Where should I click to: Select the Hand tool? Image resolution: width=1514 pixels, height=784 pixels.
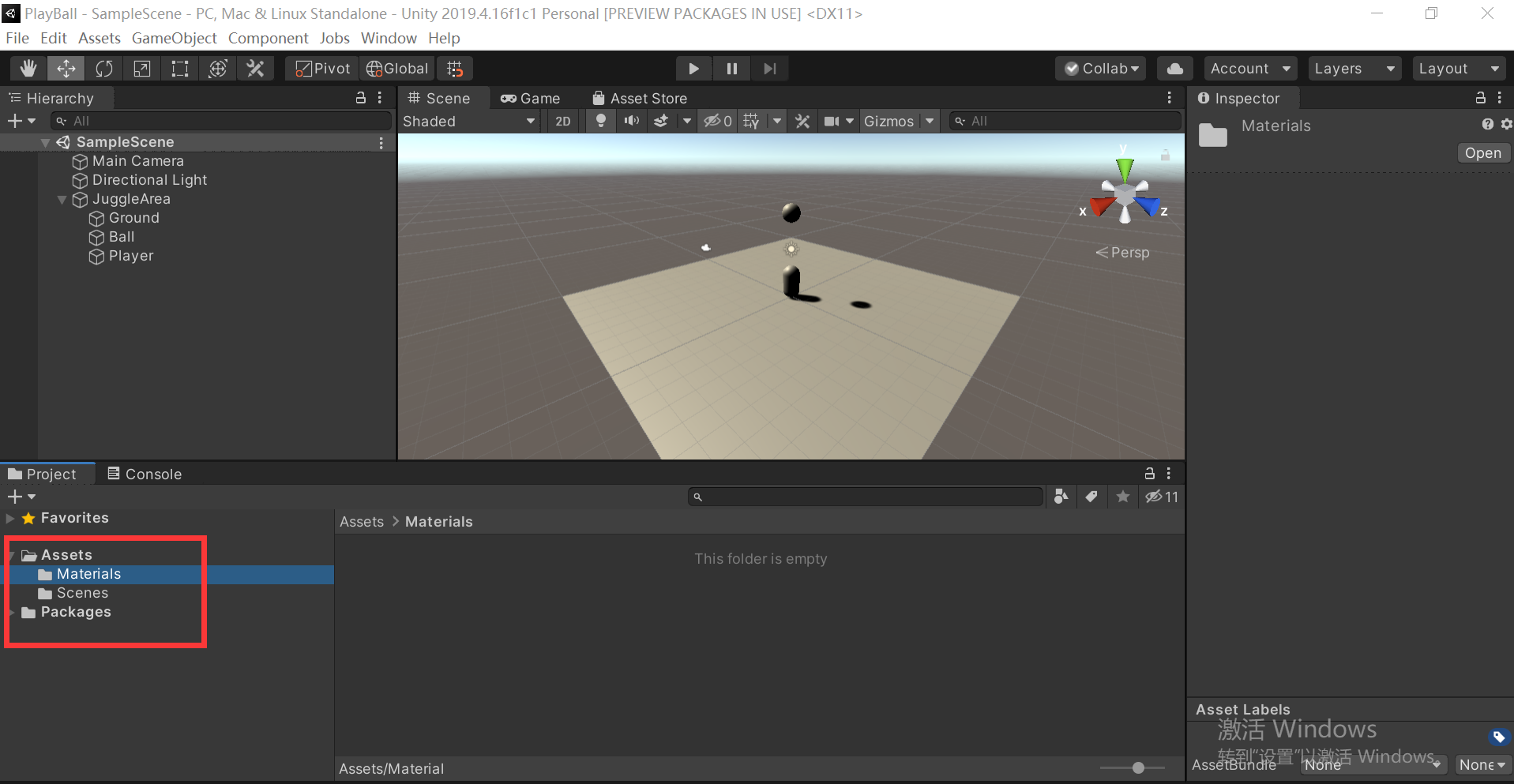(28, 68)
